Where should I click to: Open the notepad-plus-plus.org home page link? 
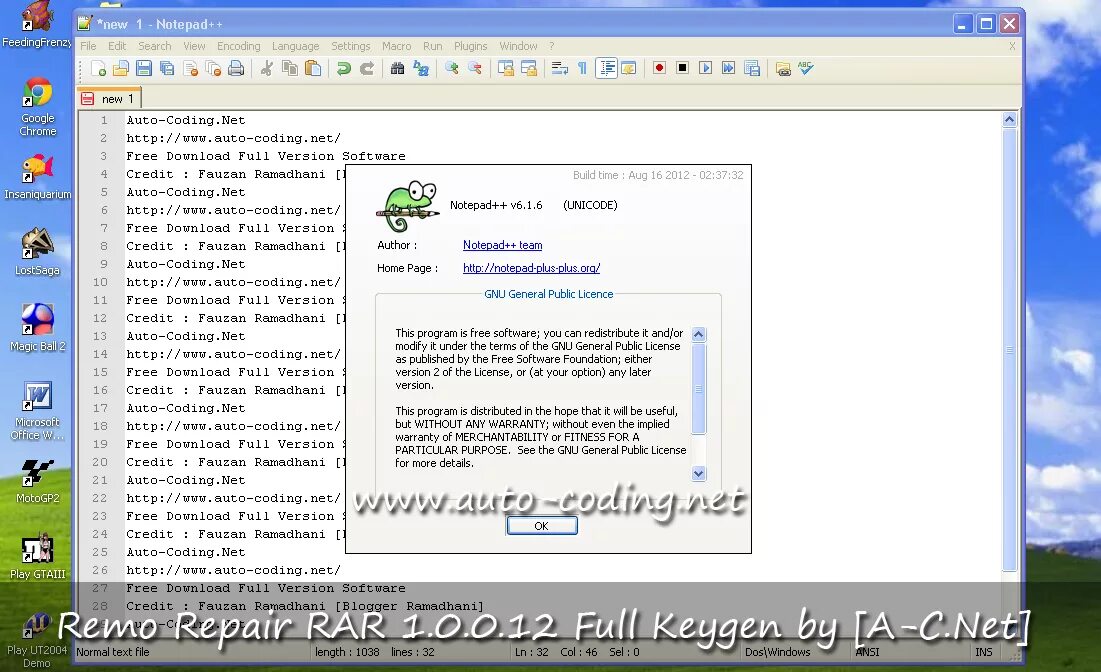pos(532,268)
